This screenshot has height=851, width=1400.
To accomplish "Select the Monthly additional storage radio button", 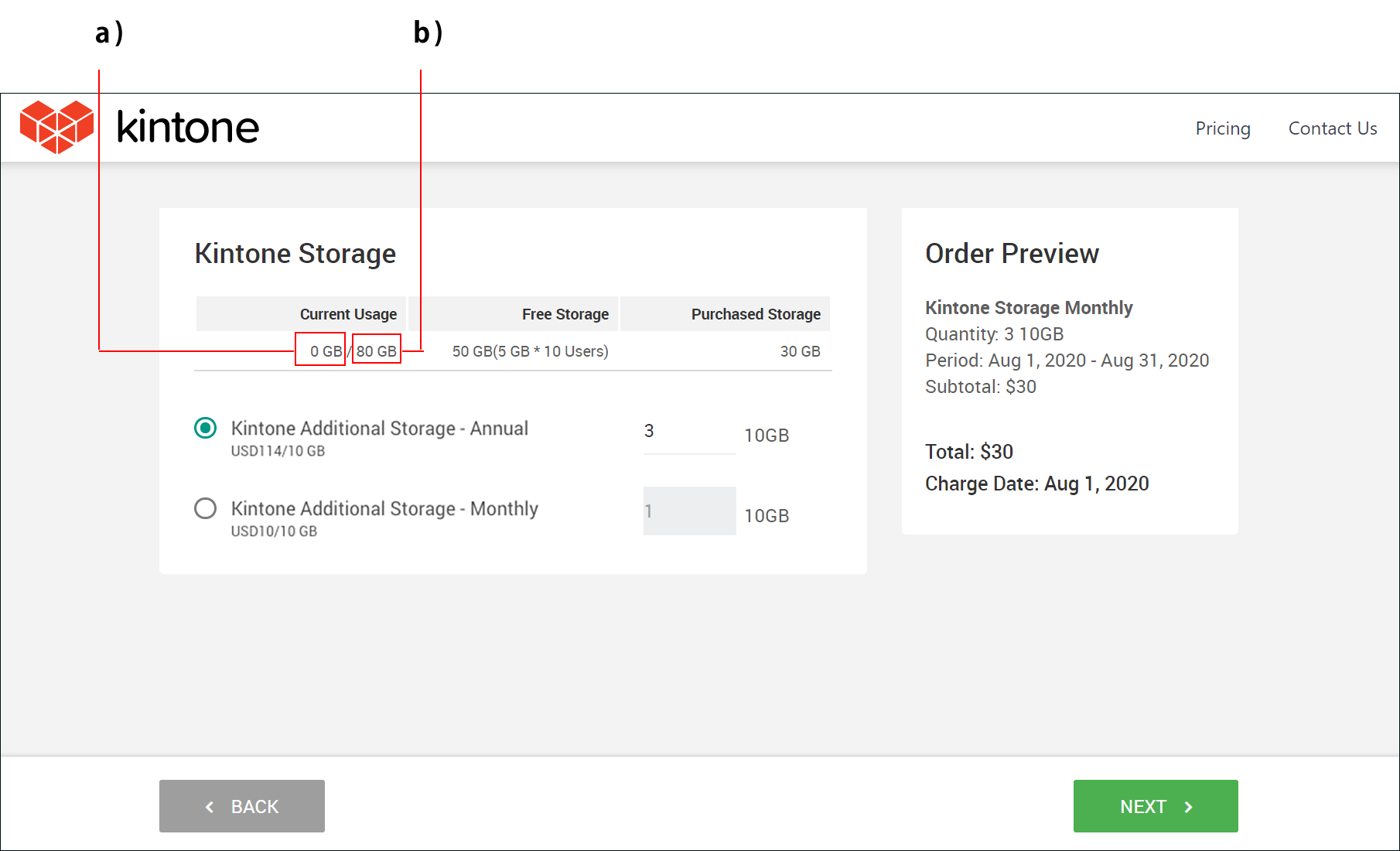I will [x=205, y=508].
